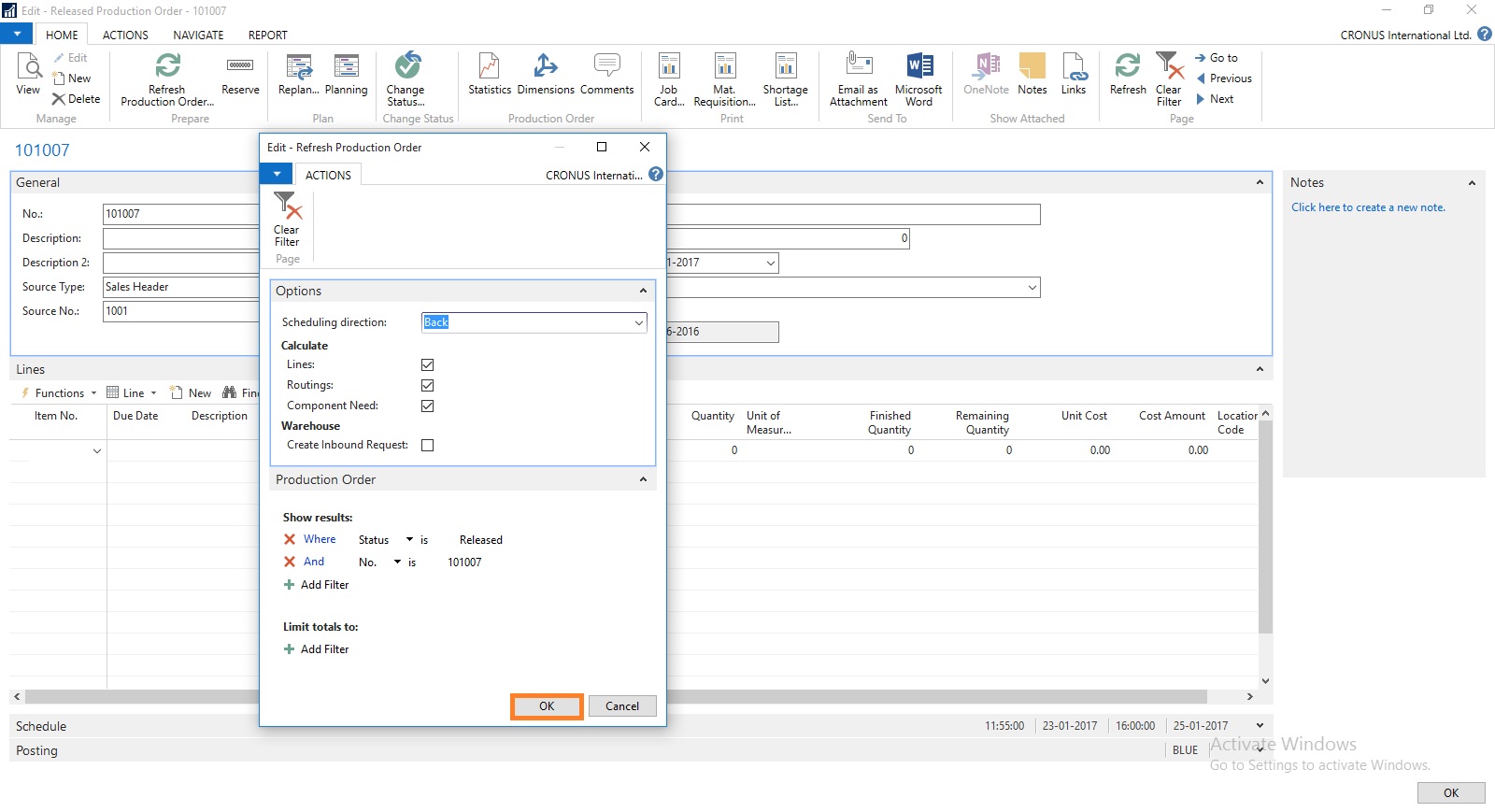Collapse the Options section
Image resolution: width=1495 pixels, height=812 pixels.
click(x=643, y=292)
